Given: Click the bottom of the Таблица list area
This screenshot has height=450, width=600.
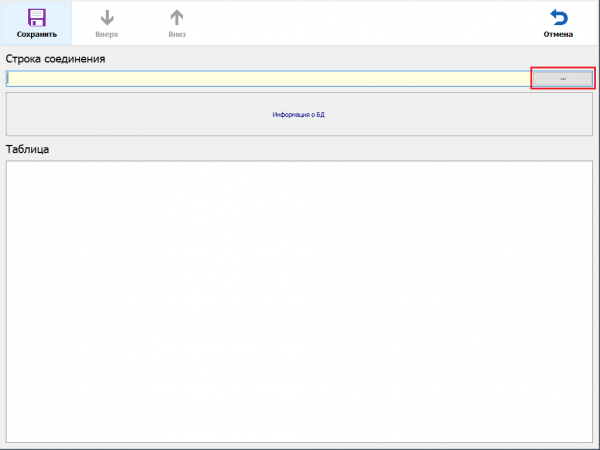Looking at the screenshot, I should pos(299,433).
